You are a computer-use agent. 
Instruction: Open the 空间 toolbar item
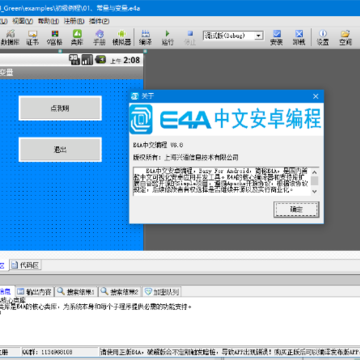click(345, 37)
